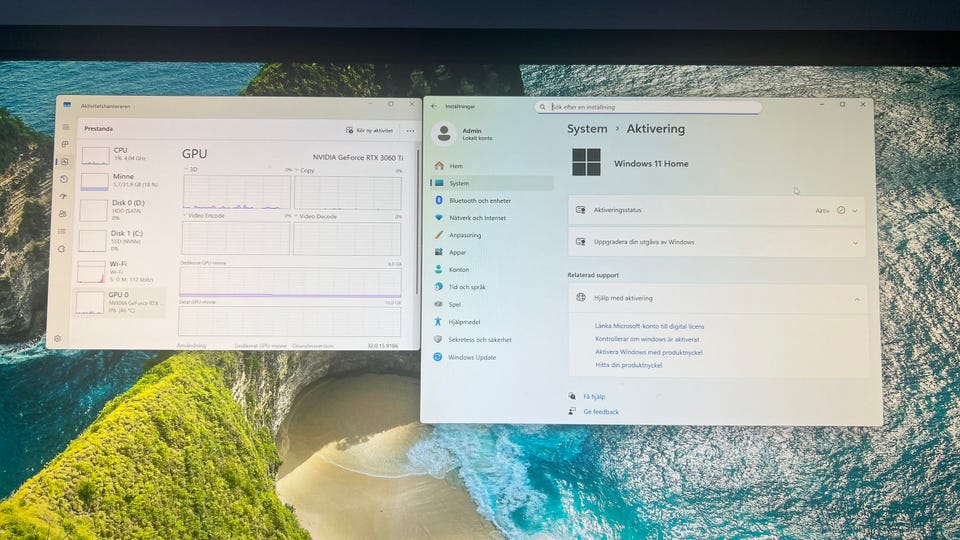960x540 pixels.
Task: Open the 3D engine graph dropdown
Action: (186, 169)
